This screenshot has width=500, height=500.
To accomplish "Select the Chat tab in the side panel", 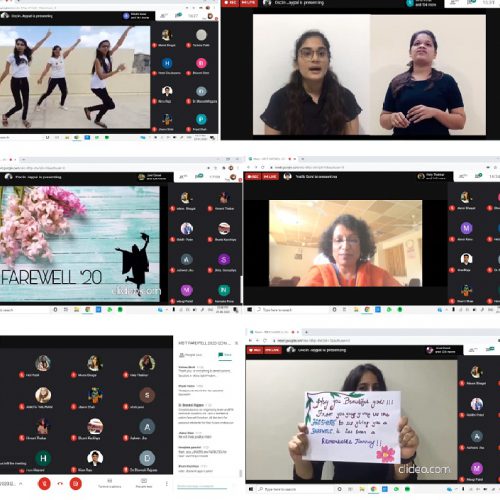I will point(225,355).
